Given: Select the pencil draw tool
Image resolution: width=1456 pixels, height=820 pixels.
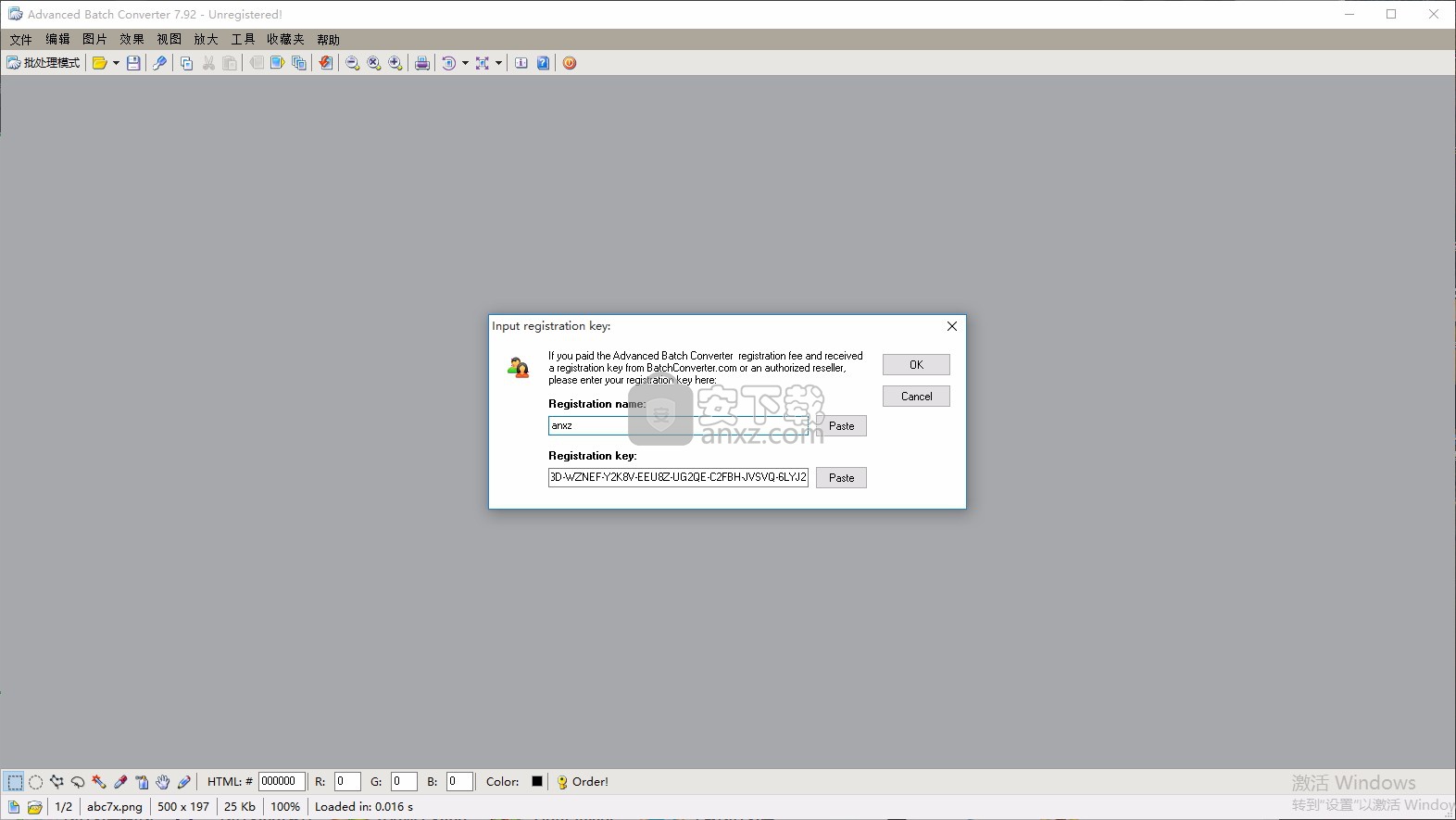Looking at the screenshot, I should coord(184,782).
